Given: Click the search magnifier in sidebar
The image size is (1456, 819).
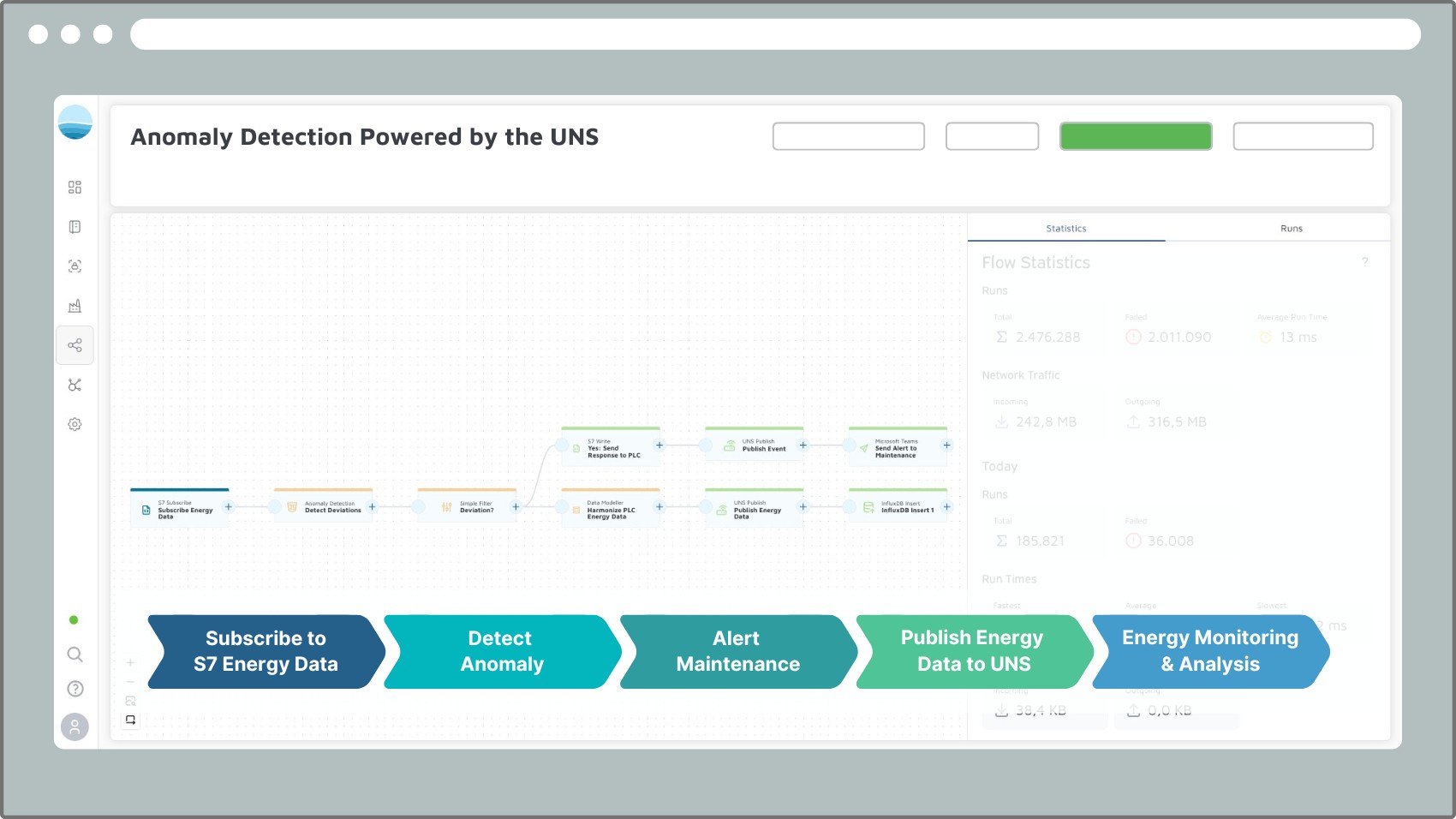Looking at the screenshot, I should pyautogui.click(x=75, y=655).
